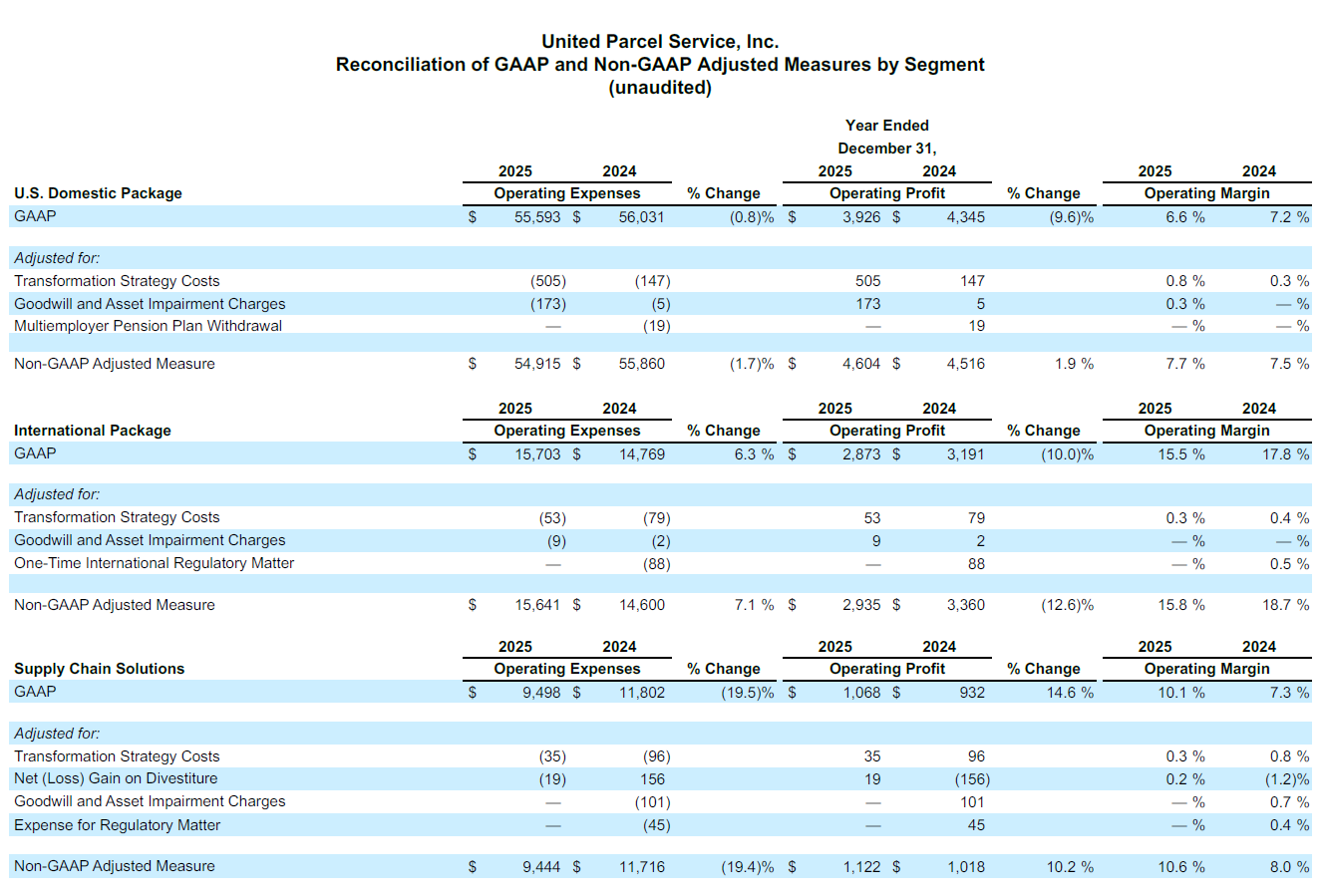Click the 1,122 adjusted operating profit value
Screen dimensions: 1322x896
pyautogui.click(x=861, y=867)
